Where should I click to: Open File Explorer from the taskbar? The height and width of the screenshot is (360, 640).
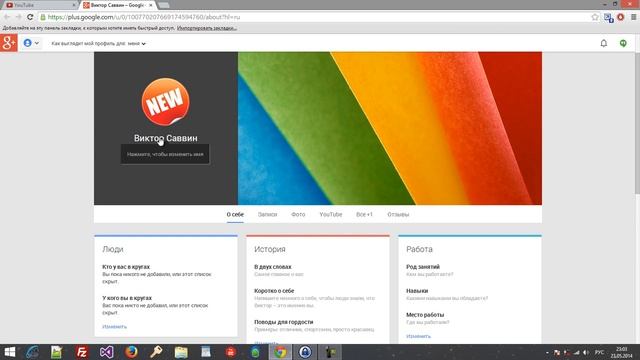click(181, 352)
